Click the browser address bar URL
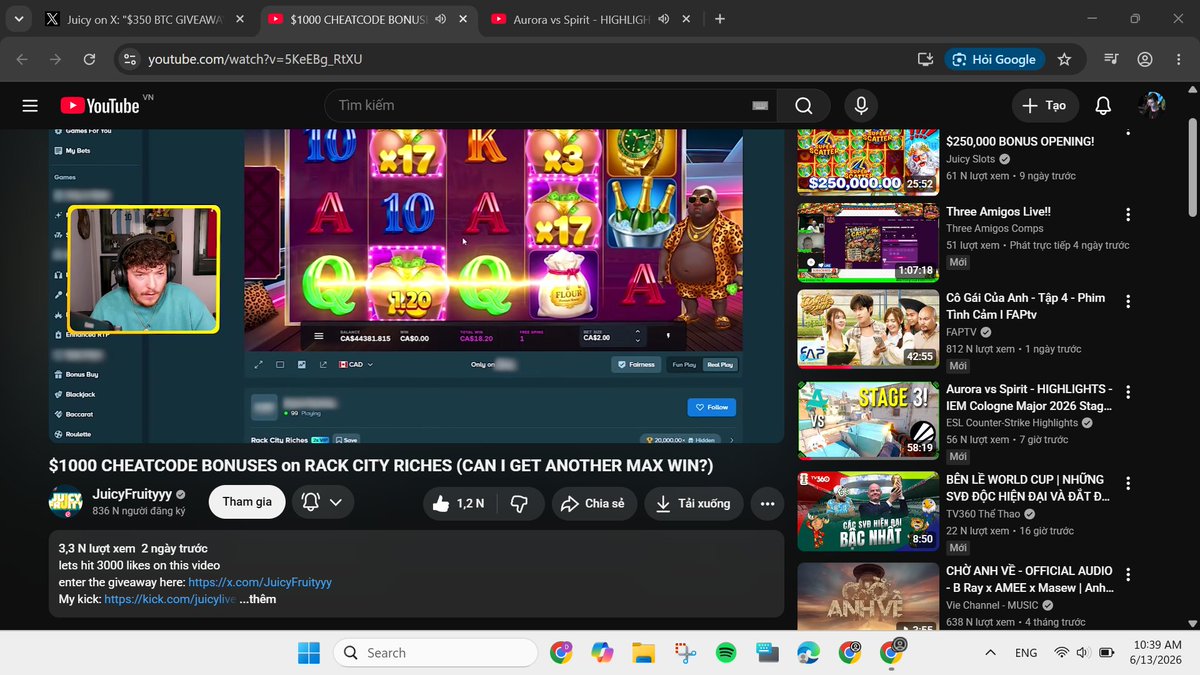The image size is (1200, 675). point(255,59)
